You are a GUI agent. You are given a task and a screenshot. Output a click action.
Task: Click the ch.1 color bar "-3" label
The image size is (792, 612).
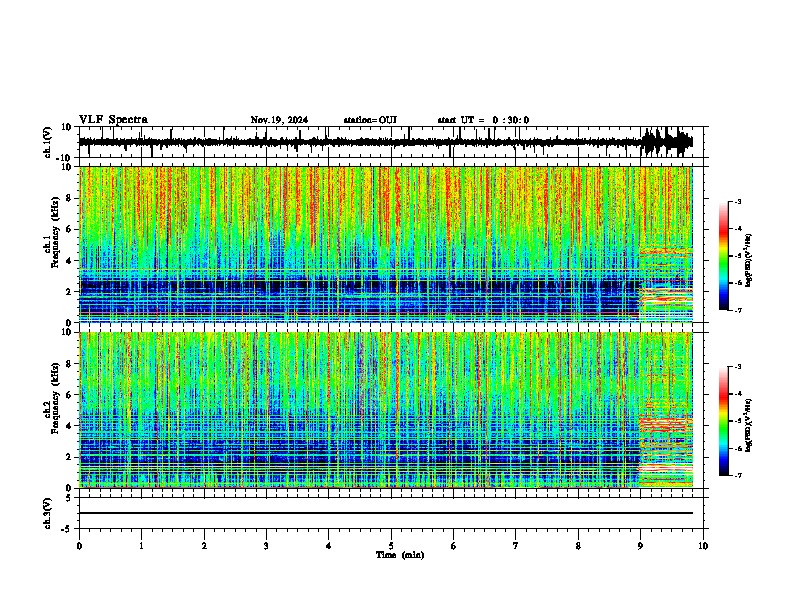pyautogui.click(x=737, y=201)
